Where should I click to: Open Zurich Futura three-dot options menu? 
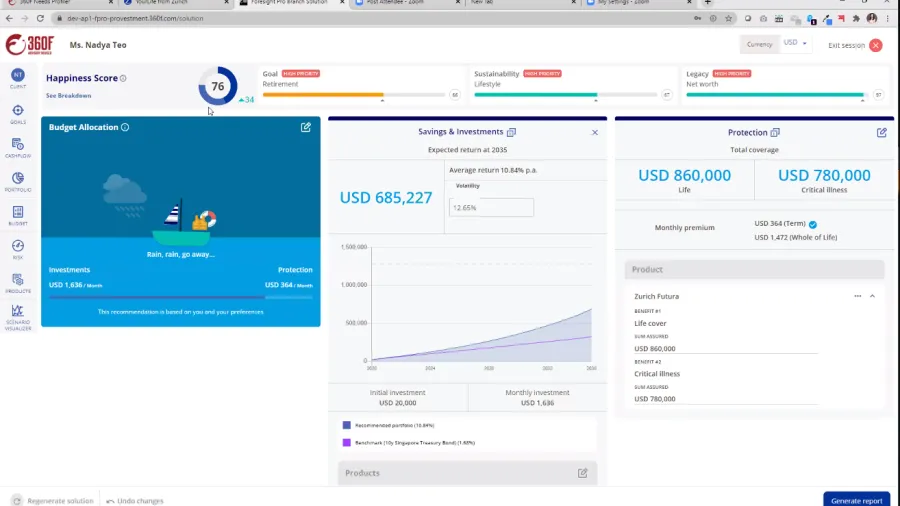click(x=857, y=296)
